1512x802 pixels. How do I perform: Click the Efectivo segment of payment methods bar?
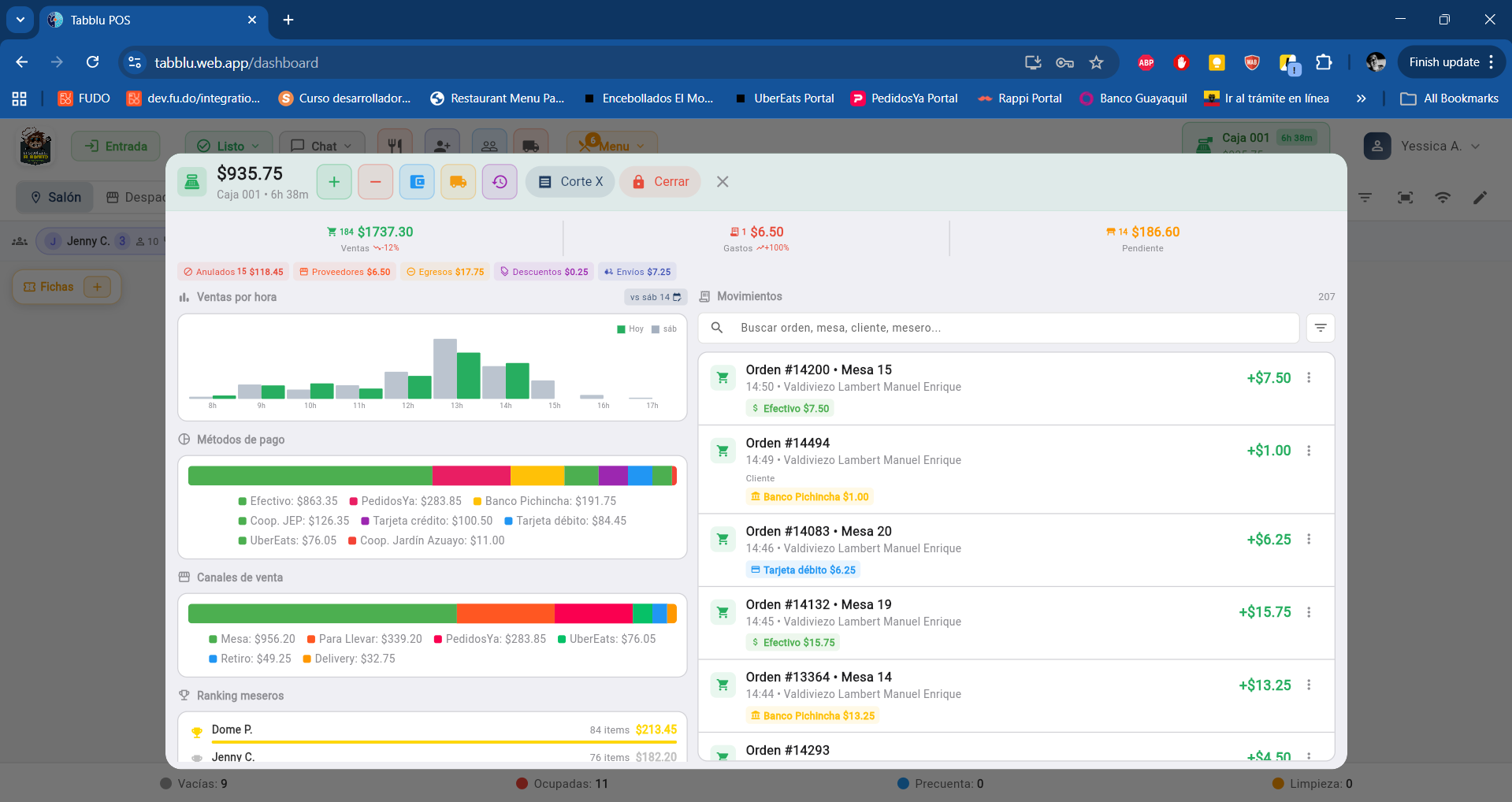307,475
